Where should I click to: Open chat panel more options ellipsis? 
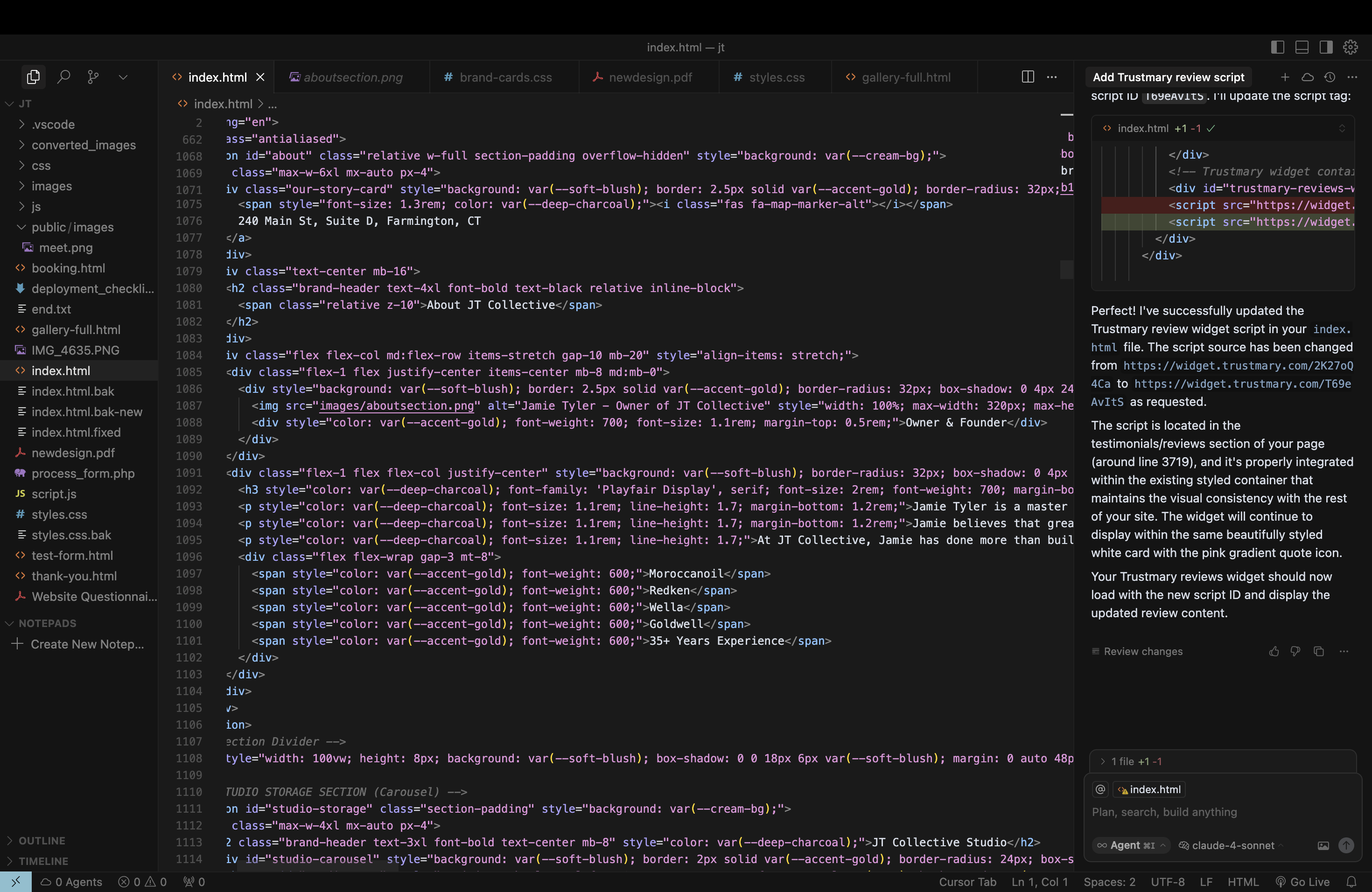(x=1352, y=77)
